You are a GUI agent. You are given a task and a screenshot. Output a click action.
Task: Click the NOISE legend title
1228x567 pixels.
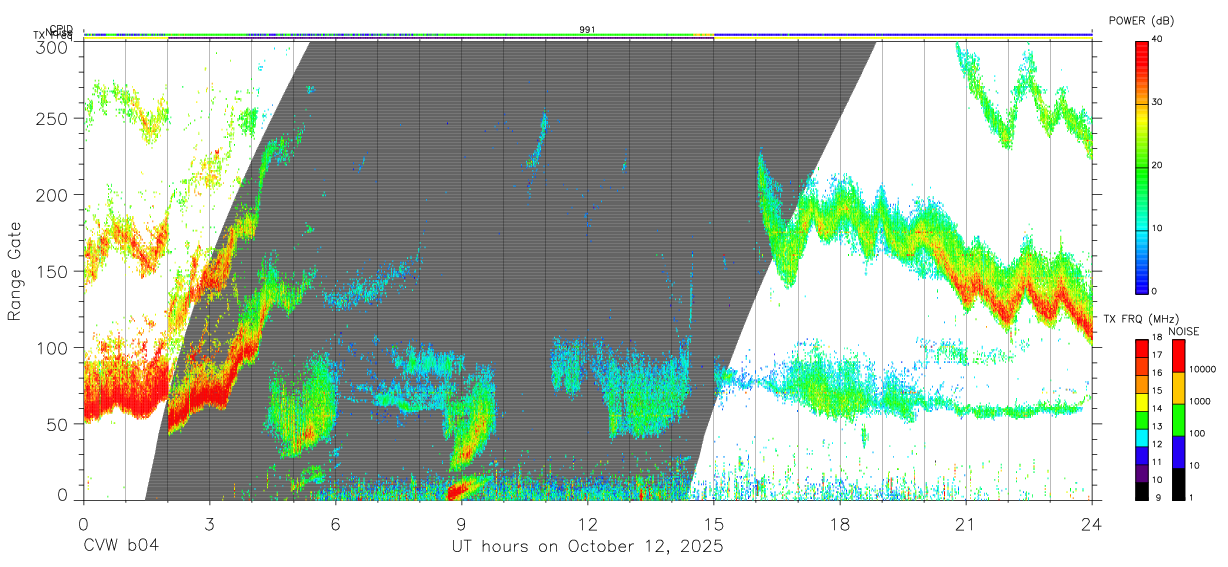pos(1182,331)
